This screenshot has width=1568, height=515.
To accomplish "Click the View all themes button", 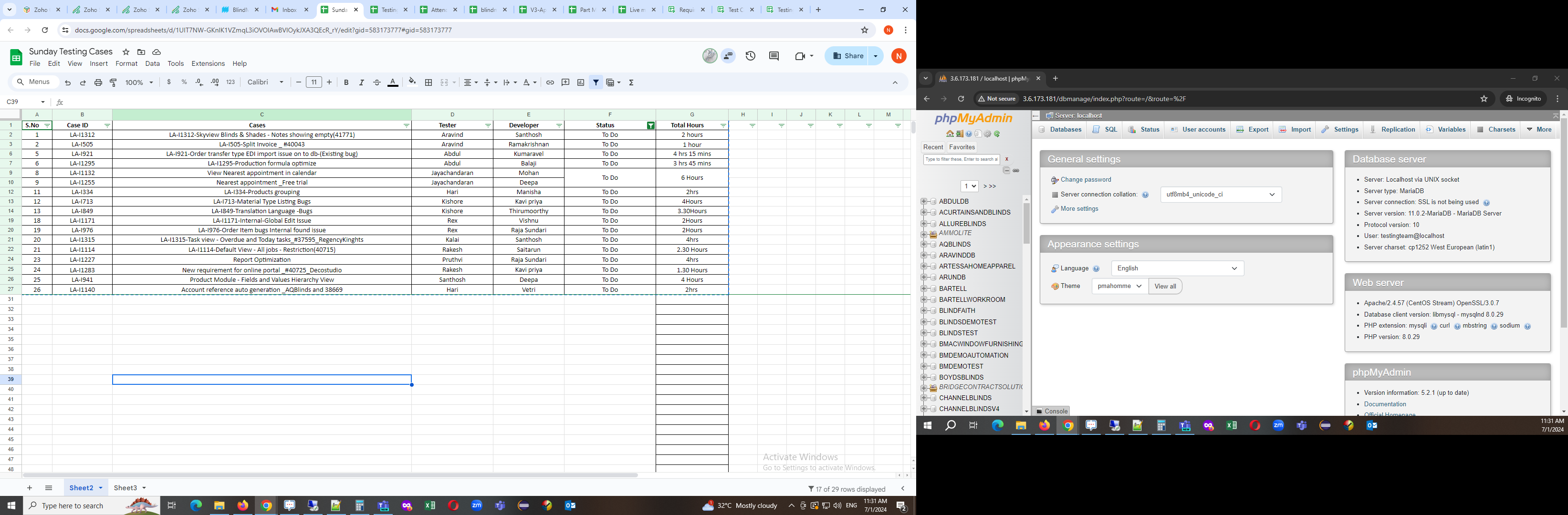I will coord(1165,287).
